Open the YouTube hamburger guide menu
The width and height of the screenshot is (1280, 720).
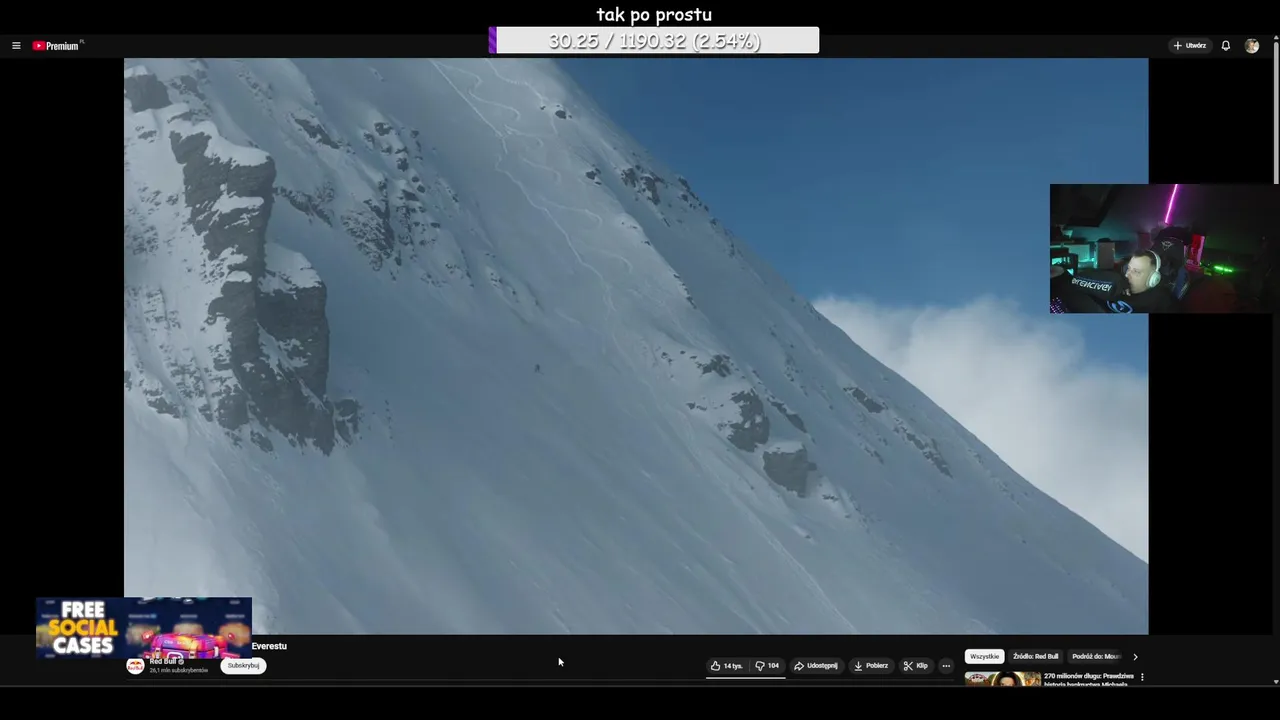(x=16, y=46)
